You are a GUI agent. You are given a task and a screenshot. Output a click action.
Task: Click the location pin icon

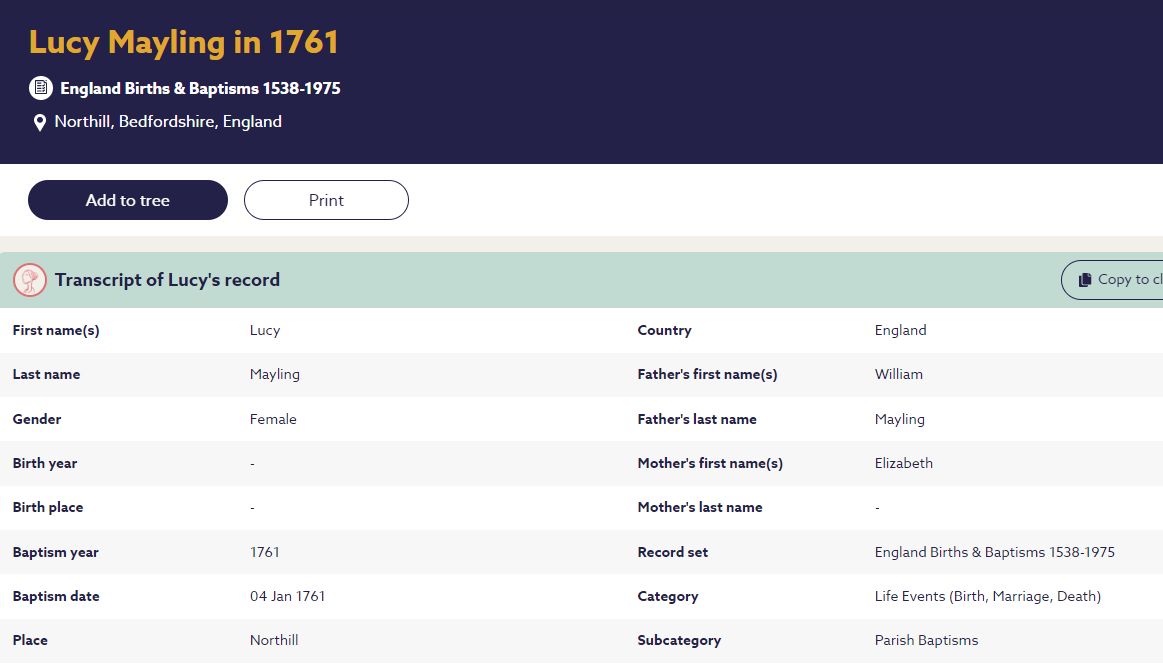pyautogui.click(x=40, y=123)
